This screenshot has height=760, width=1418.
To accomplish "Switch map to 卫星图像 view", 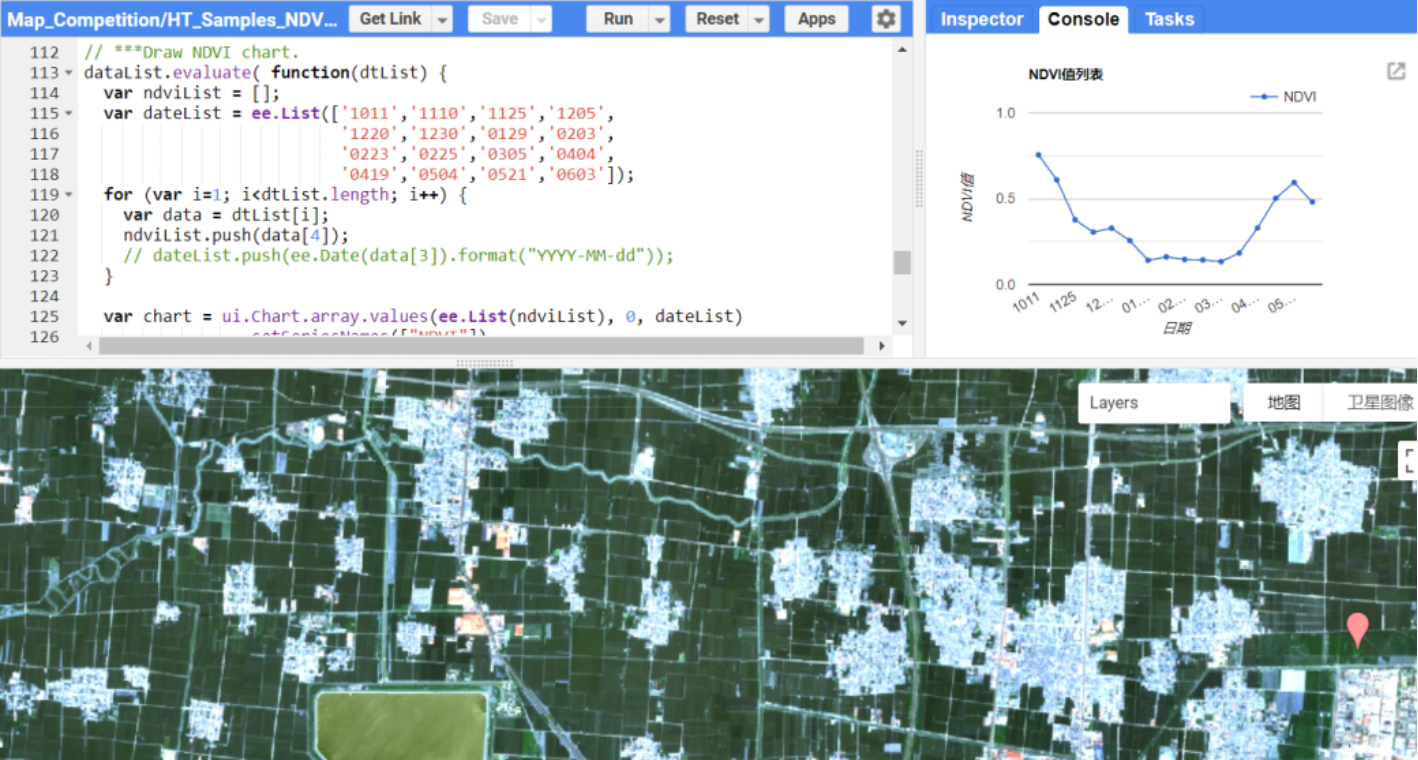I will click(x=1378, y=403).
